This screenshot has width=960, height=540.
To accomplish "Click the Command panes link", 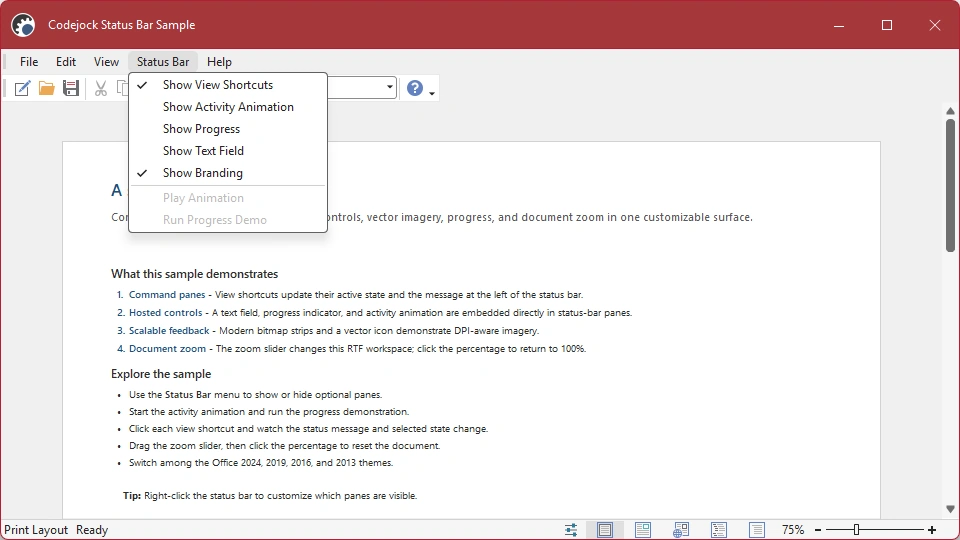I will [167, 294].
